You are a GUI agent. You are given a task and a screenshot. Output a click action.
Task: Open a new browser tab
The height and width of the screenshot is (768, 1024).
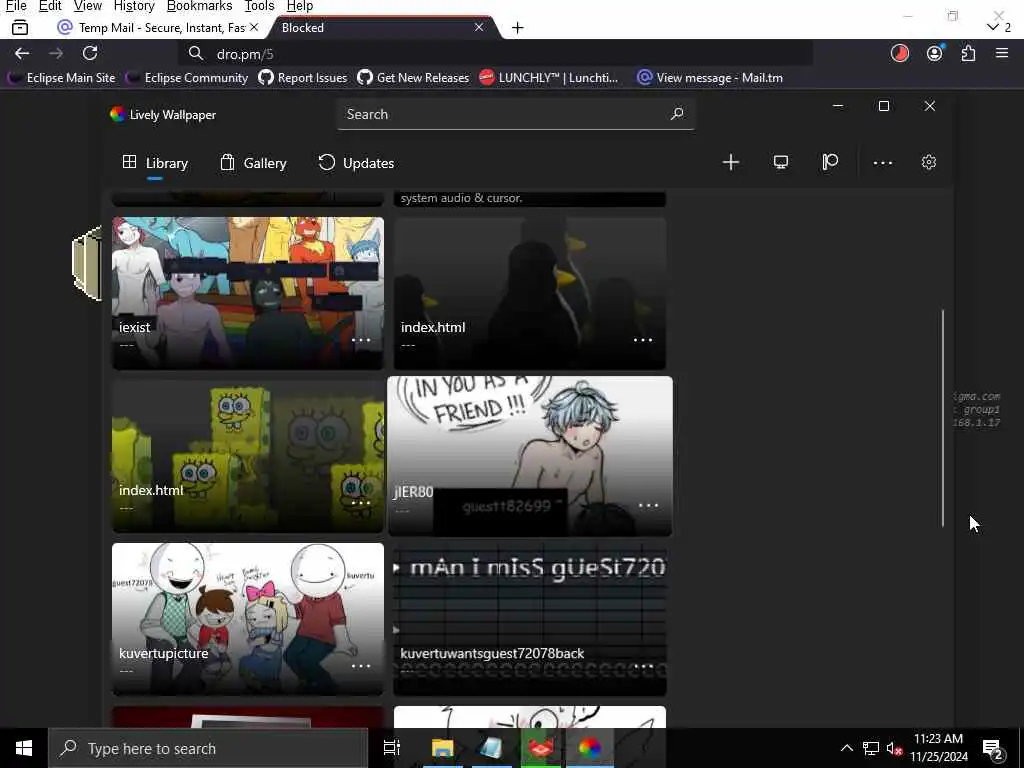[517, 27]
